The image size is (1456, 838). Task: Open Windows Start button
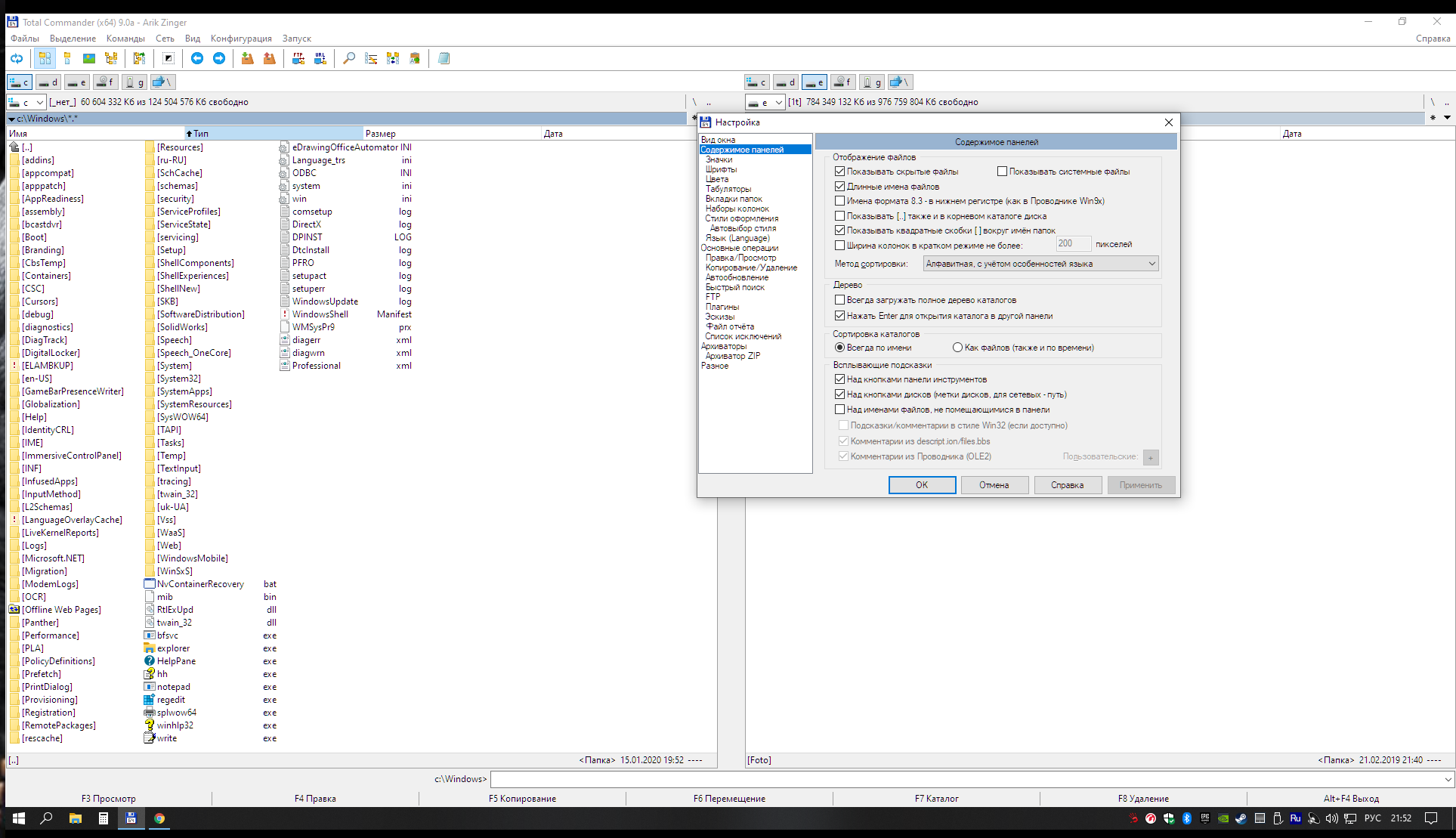pyautogui.click(x=19, y=818)
